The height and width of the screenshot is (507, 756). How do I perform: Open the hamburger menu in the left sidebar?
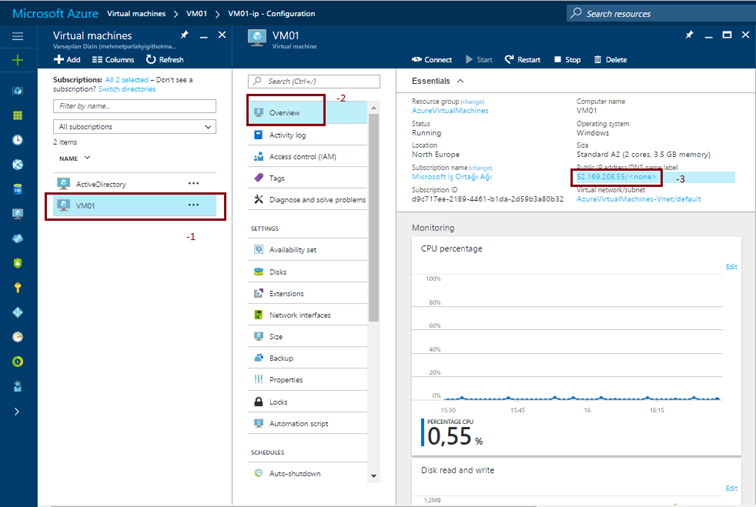(17, 36)
